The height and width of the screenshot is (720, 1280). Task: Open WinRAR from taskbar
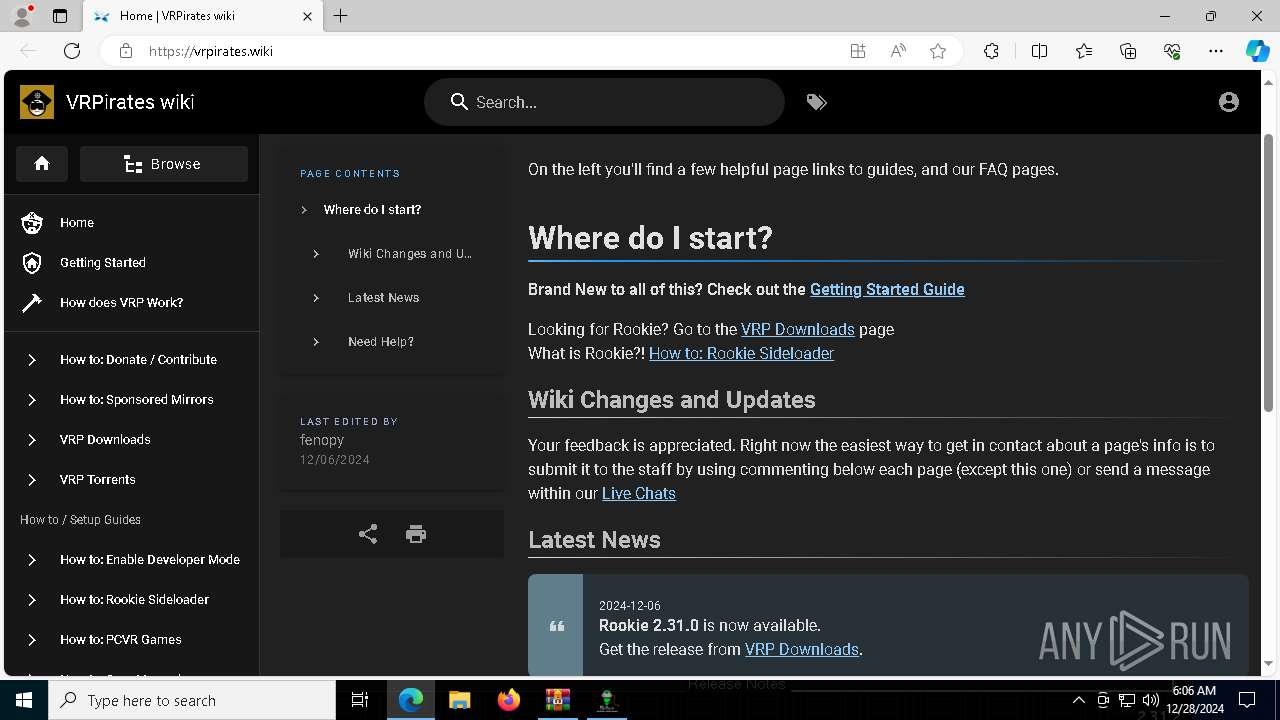557,700
